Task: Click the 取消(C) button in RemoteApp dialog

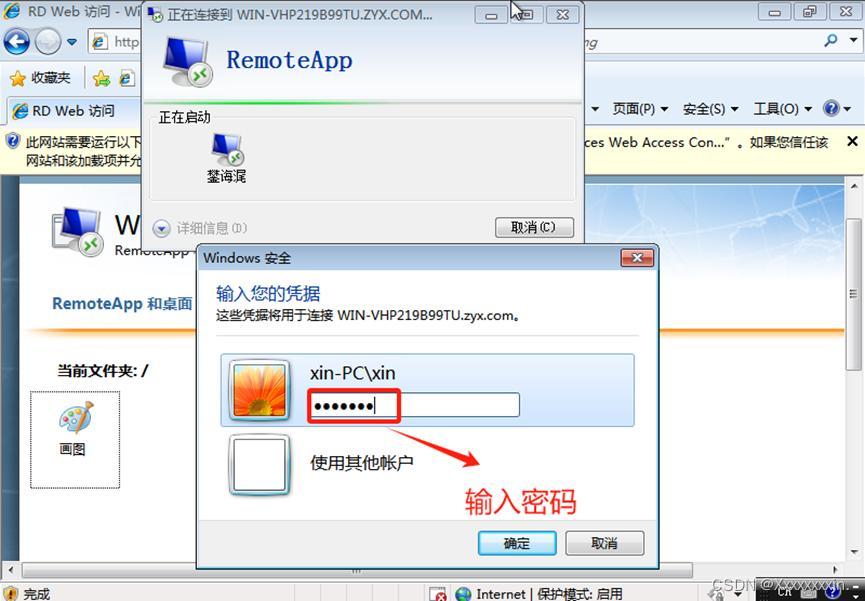Action: [x=534, y=227]
